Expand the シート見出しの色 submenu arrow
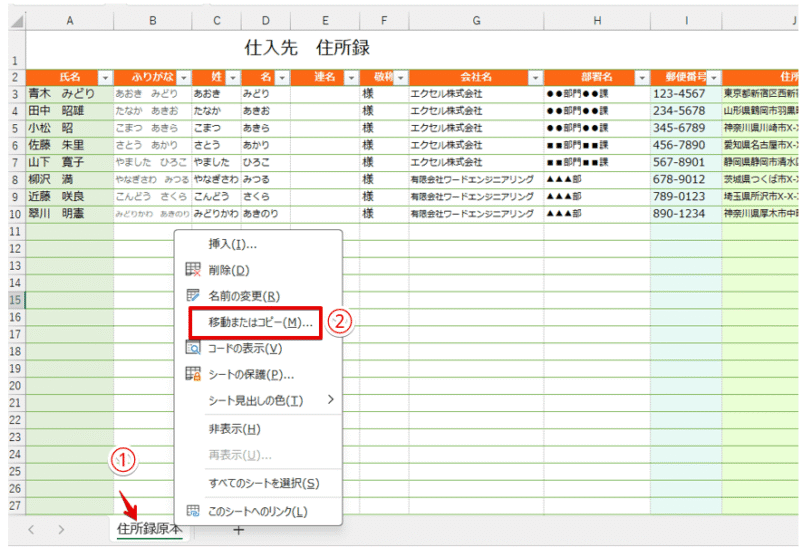812x547 pixels. click(330, 399)
